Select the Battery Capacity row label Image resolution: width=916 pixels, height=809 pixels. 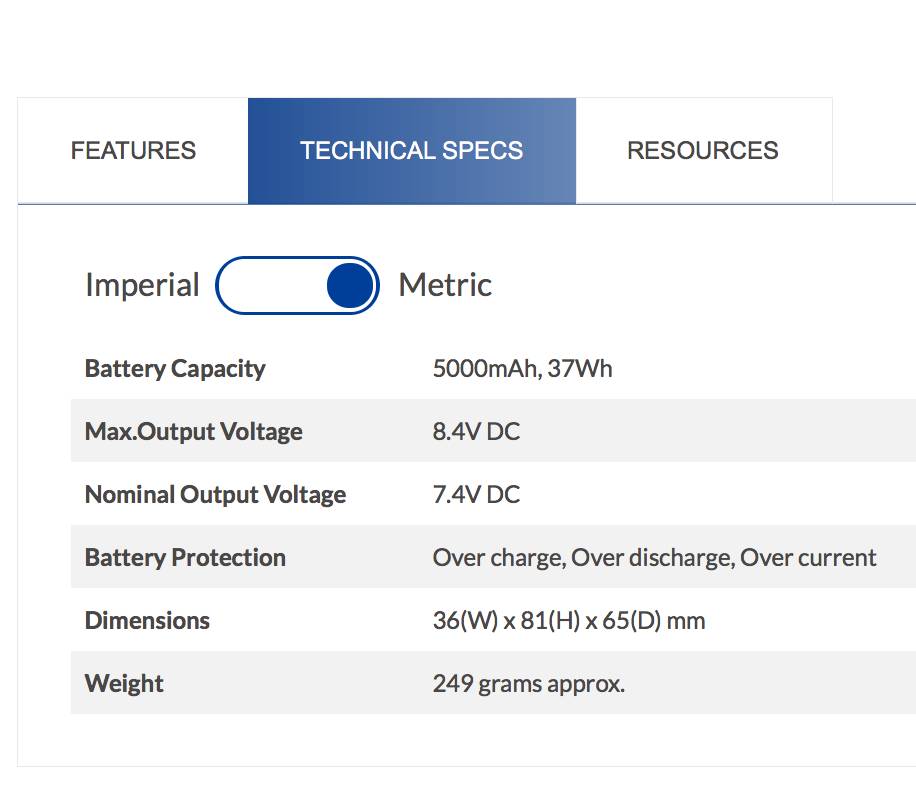[175, 369]
